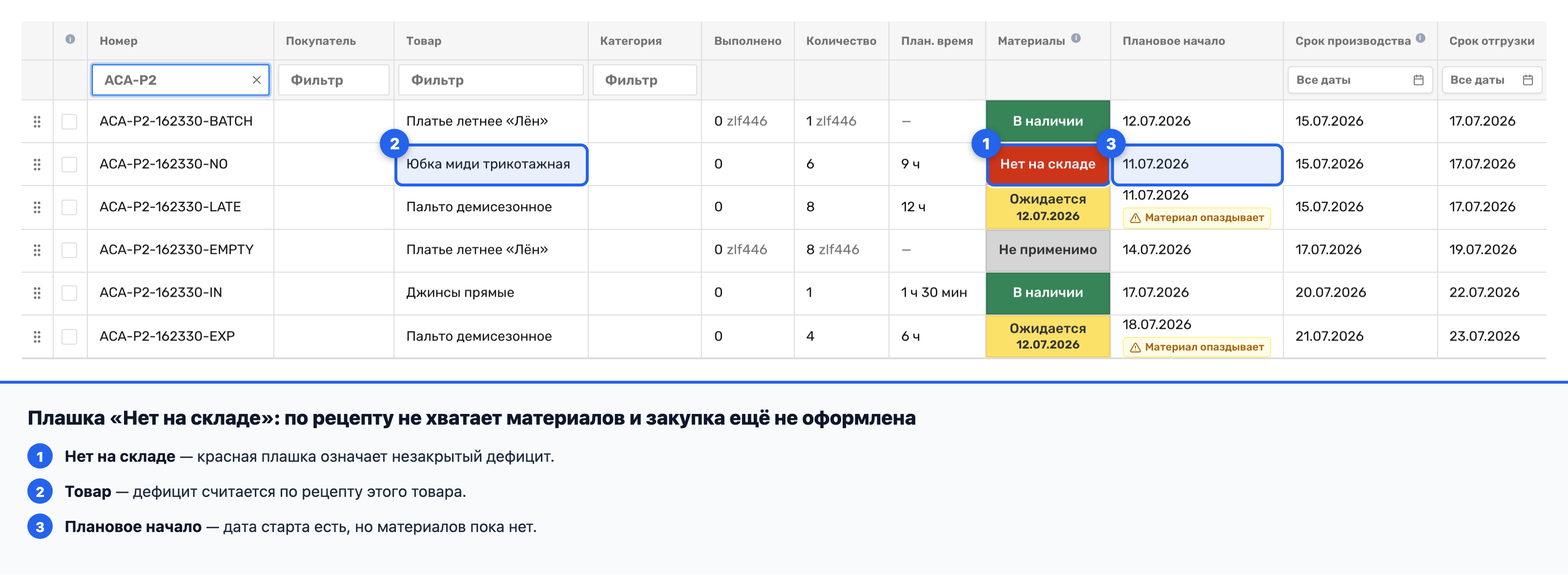Viewport: 1568px width, 575px height.
Task: Click quantity '8 zlf446' in EMPTY row
Action: (x=833, y=249)
